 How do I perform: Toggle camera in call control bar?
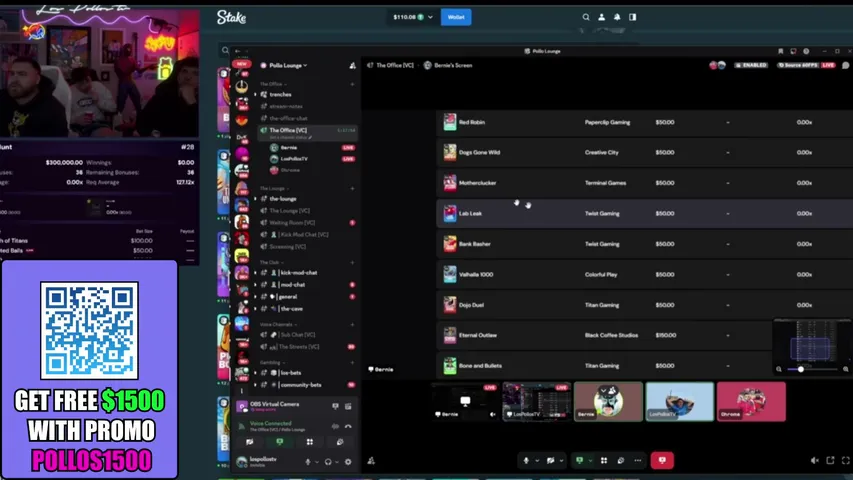point(551,460)
